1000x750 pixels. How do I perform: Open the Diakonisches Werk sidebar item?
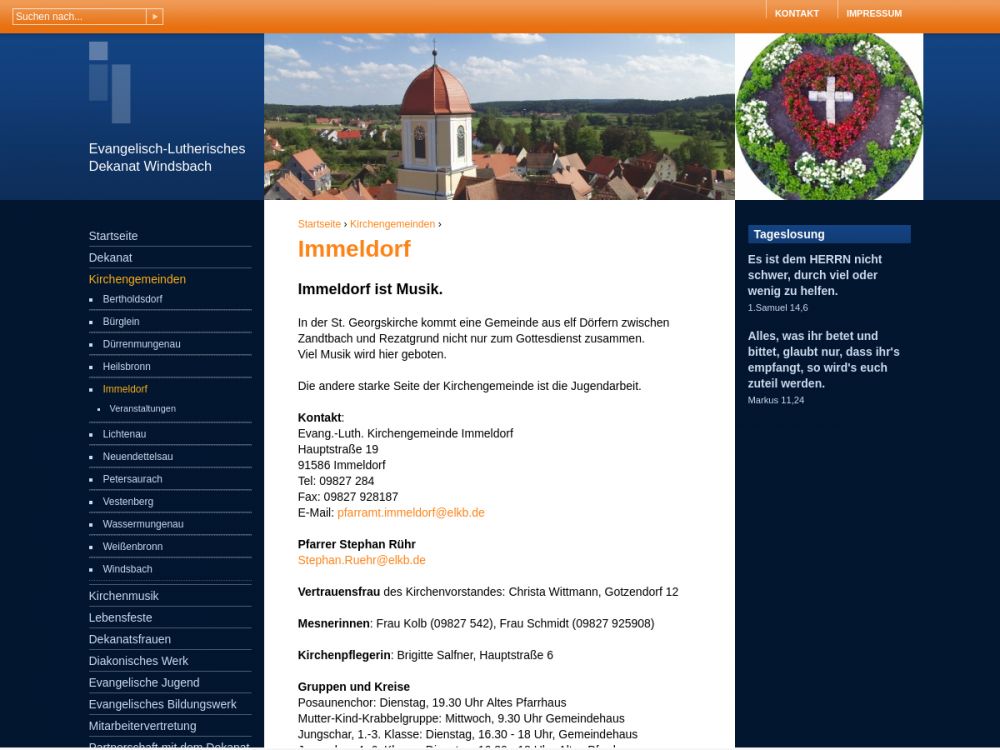138,661
